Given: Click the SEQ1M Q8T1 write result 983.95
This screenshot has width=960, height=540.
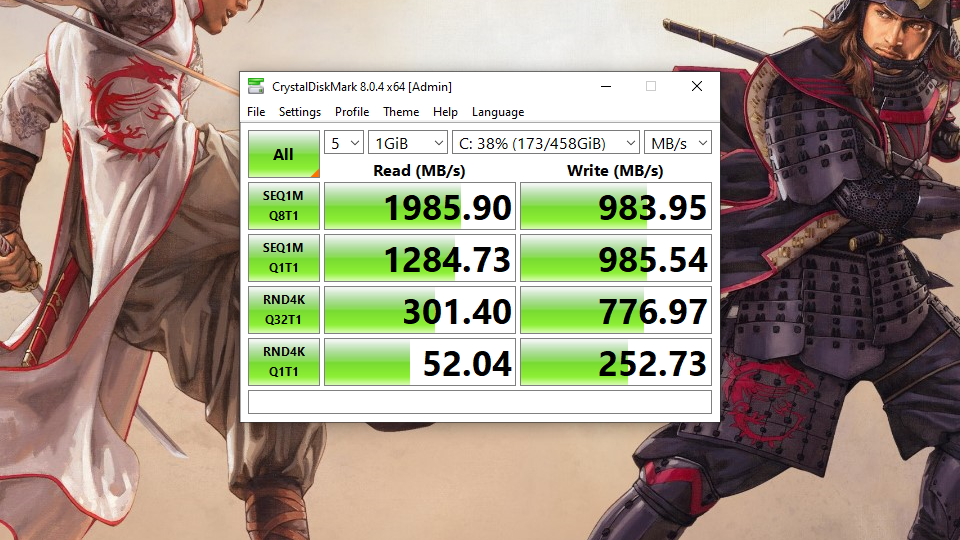Looking at the screenshot, I should point(616,206).
